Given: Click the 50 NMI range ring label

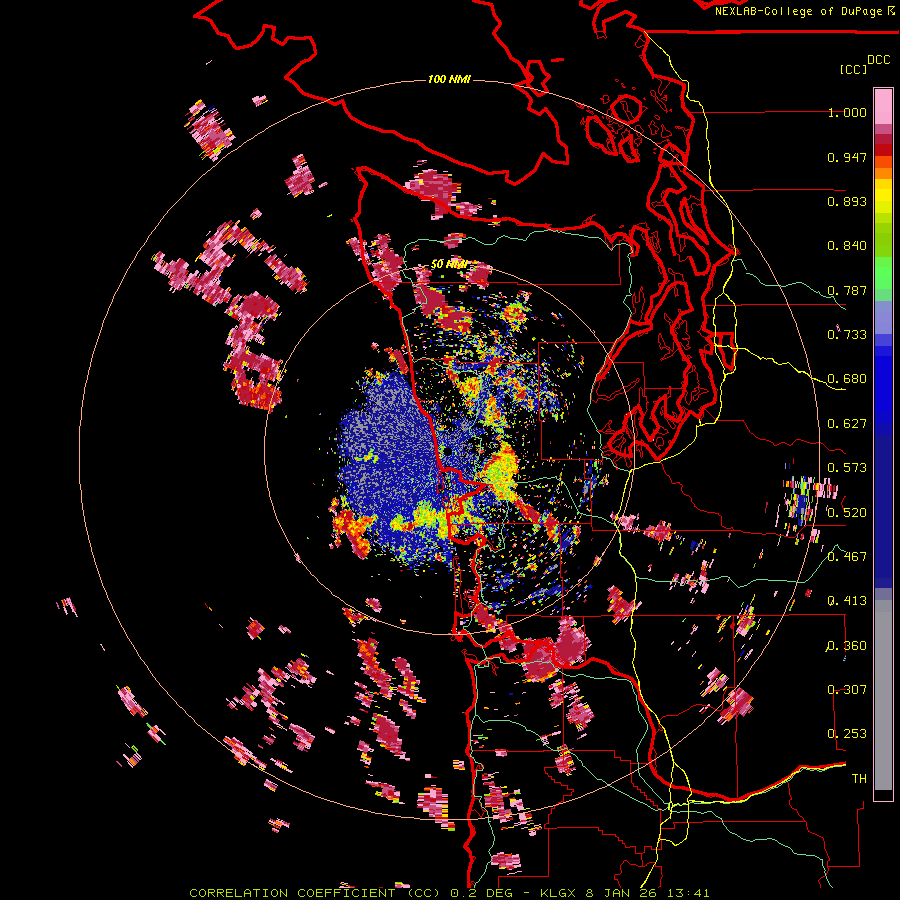Looking at the screenshot, I should click(449, 265).
